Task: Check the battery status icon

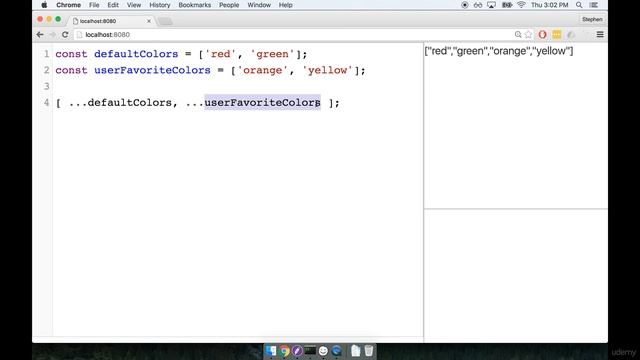Action: 507,5
